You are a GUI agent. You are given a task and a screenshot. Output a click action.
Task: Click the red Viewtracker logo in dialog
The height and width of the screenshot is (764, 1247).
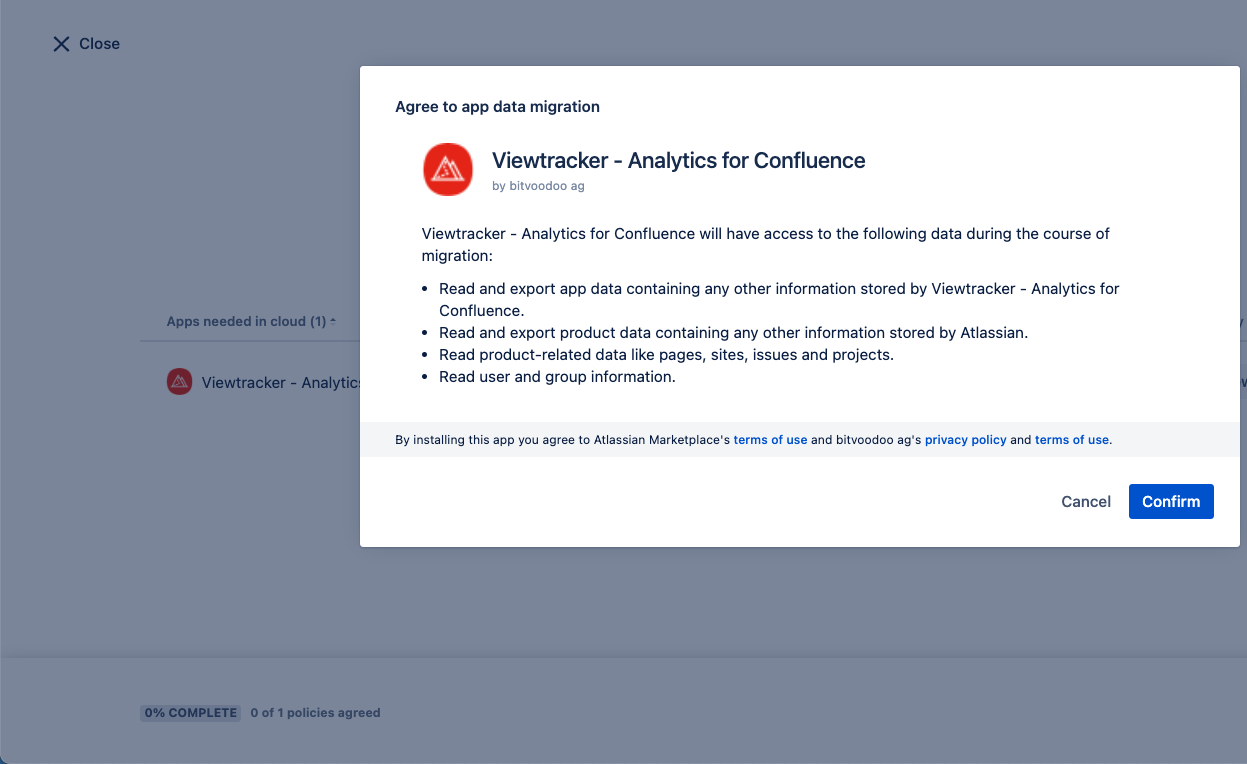pyautogui.click(x=448, y=169)
